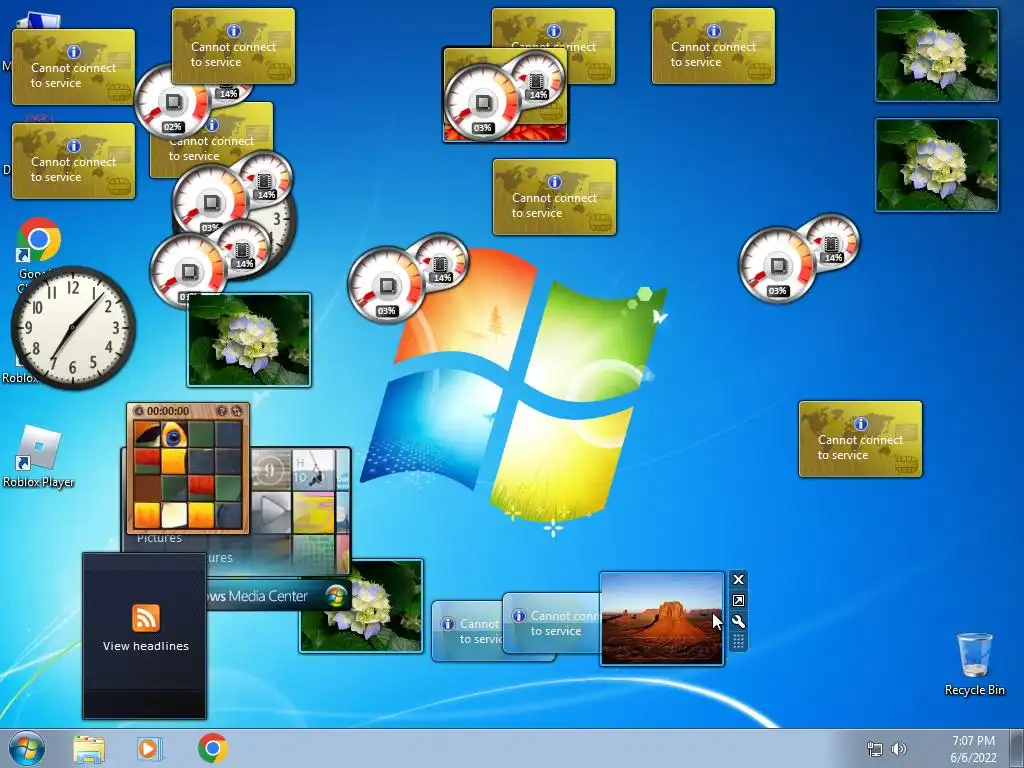Click the puzzle gadget's solve/shuffle icon
The image size is (1024, 768).
237,411
